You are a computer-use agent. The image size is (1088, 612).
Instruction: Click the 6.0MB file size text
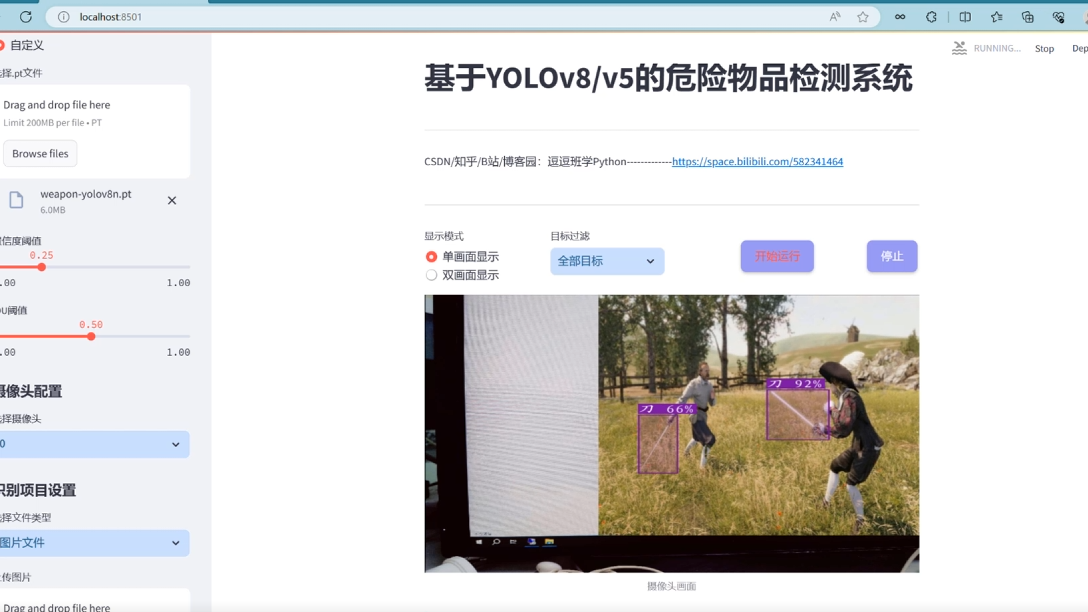click(53, 210)
